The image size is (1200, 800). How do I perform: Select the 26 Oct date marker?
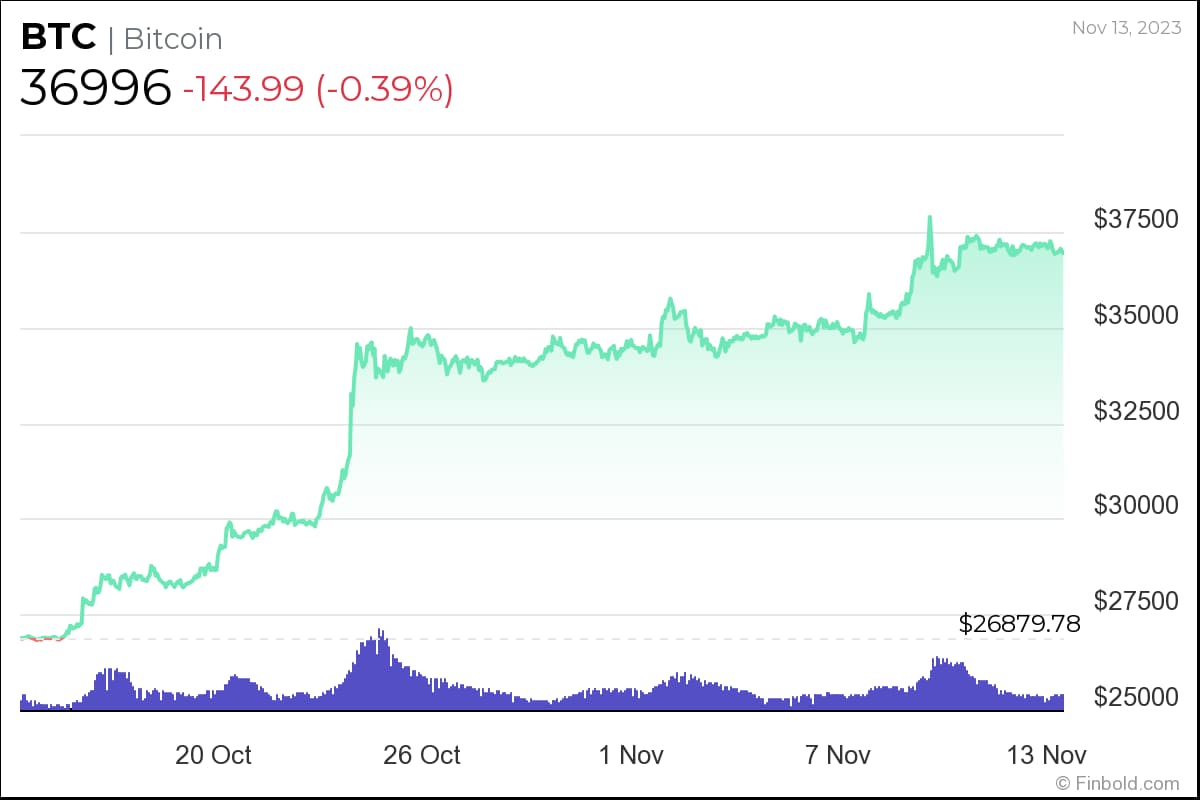(x=422, y=754)
